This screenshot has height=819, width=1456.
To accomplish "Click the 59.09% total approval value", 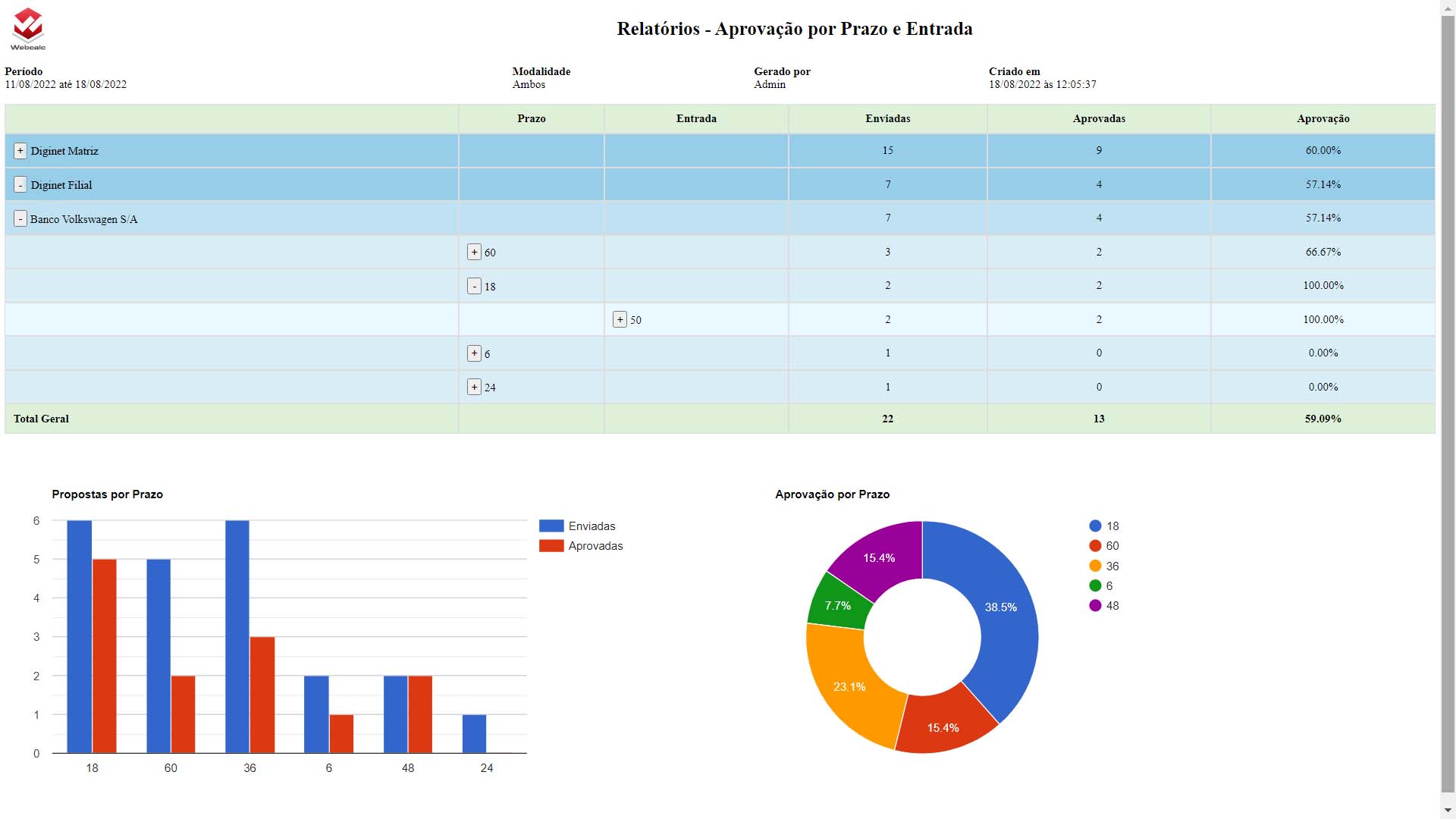I will [1323, 419].
